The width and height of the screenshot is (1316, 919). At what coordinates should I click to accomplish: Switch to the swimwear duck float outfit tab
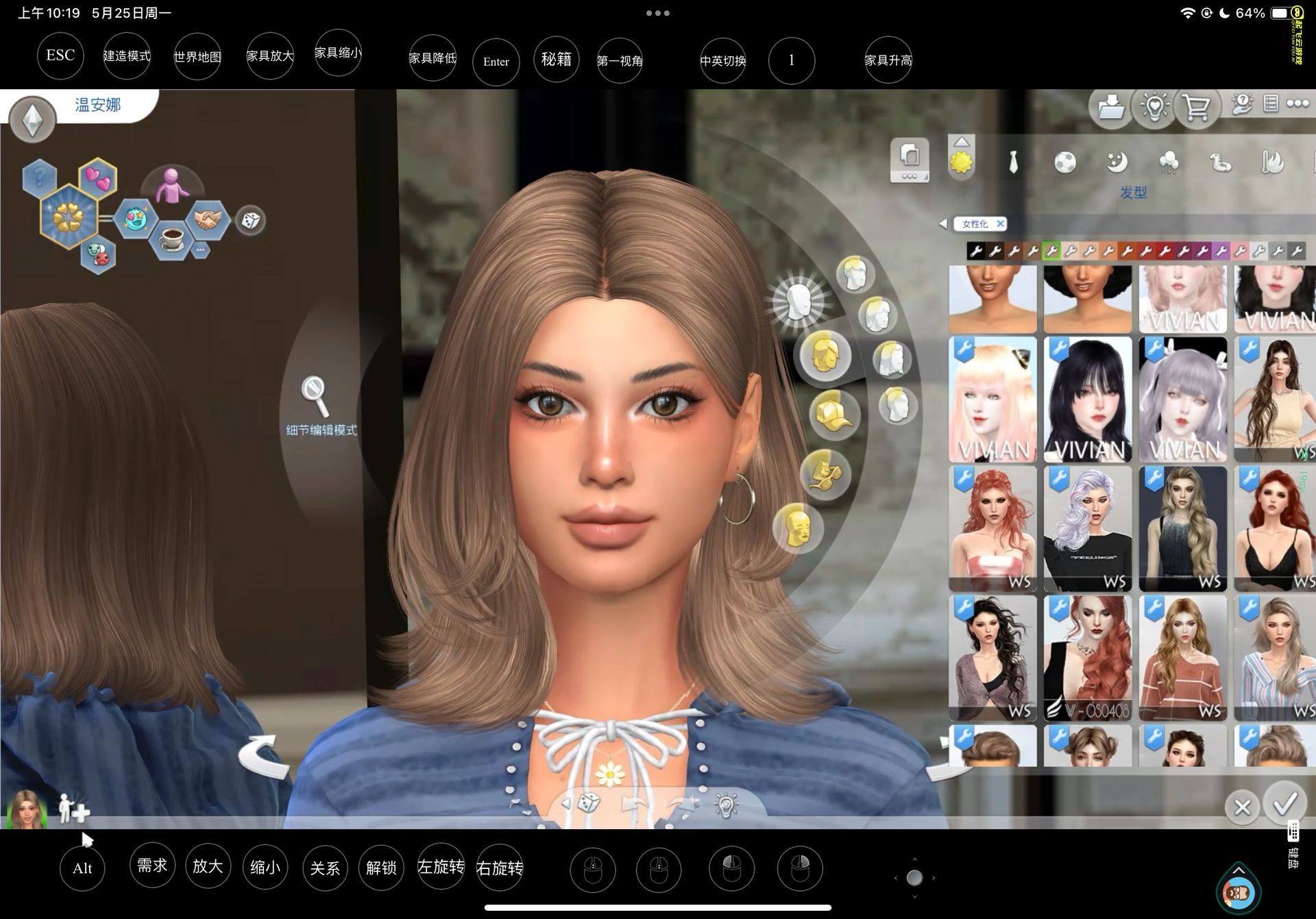(1221, 162)
